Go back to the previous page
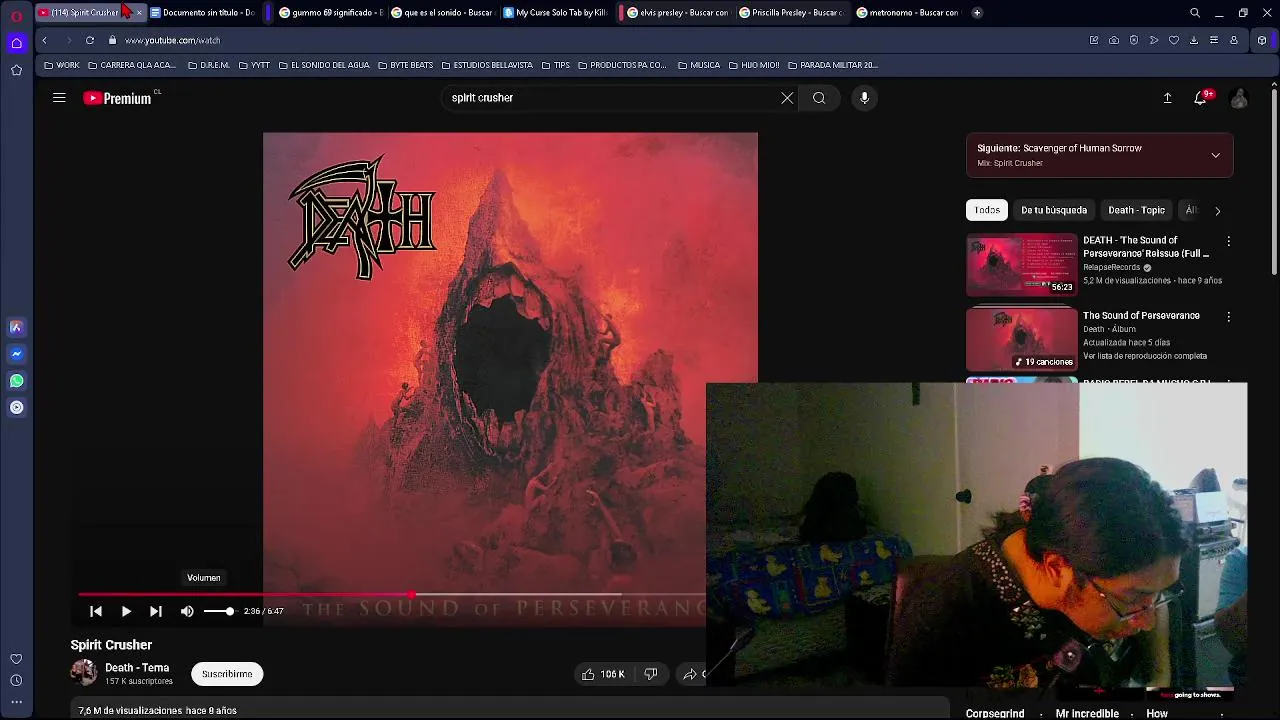Viewport: 1280px width, 720px height. [44, 40]
